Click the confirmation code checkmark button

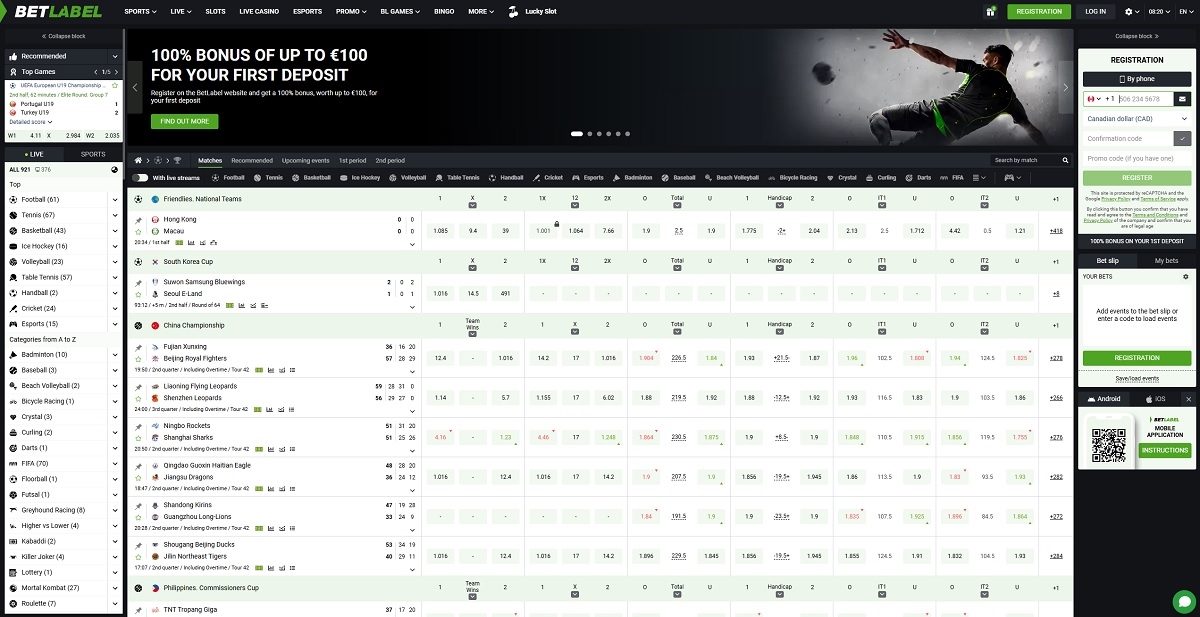pos(1184,139)
